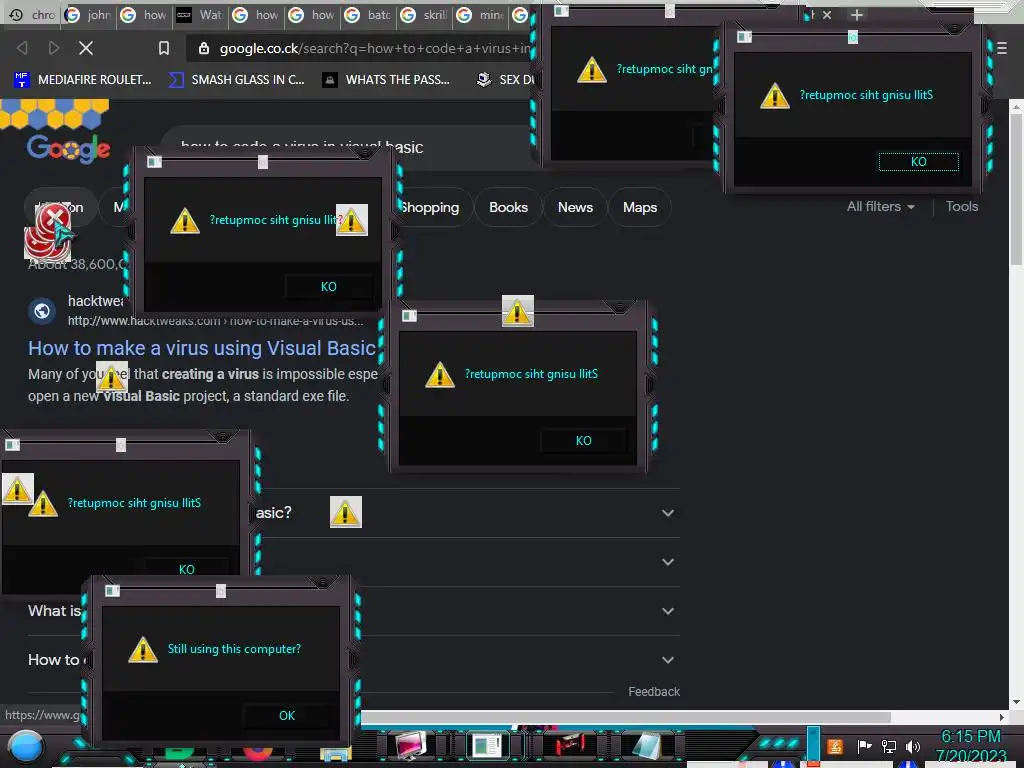The image size is (1024, 768).
Task: Open the pink monitor icon in the taskbar
Action: click(x=411, y=745)
